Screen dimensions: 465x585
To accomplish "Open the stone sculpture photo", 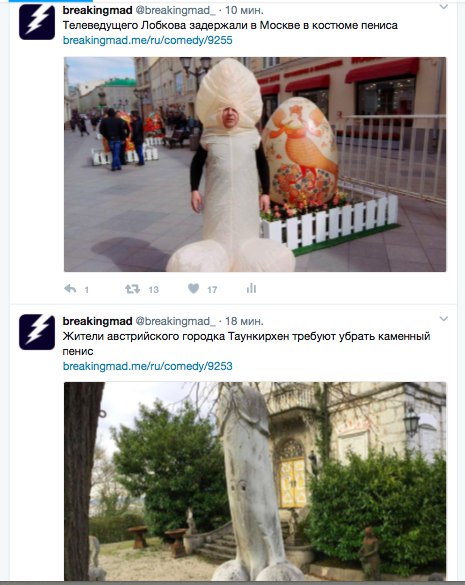I will click(255, 481).
